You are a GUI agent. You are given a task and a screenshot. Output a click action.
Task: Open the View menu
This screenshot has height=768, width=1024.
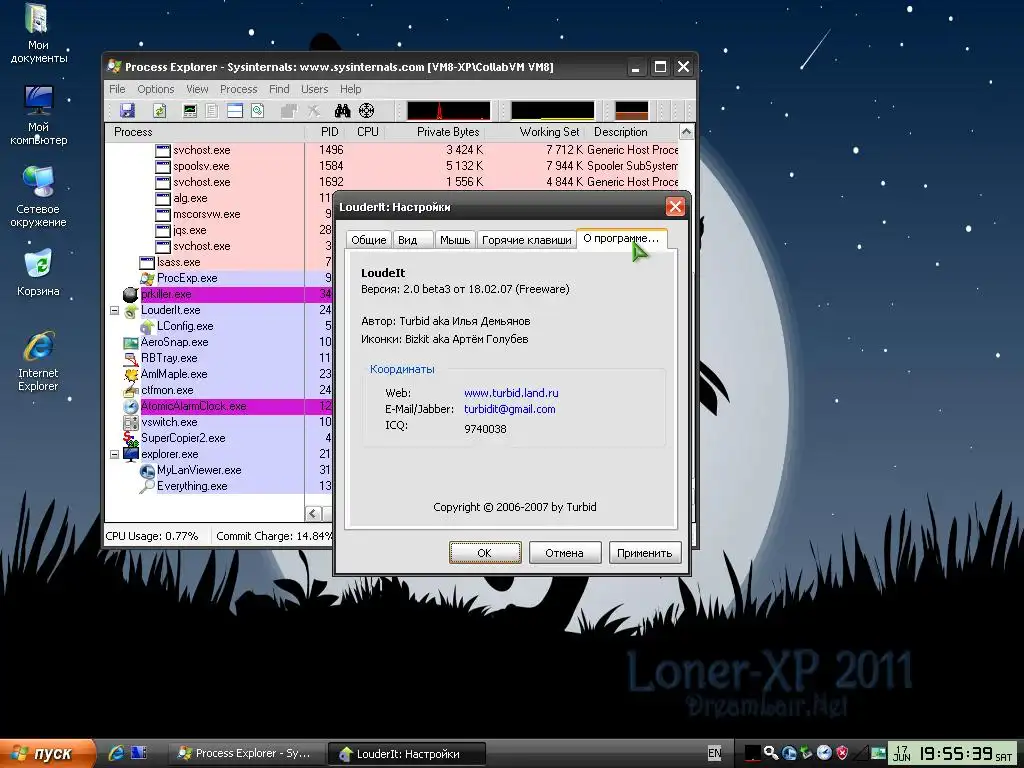[x=197, y=89]
